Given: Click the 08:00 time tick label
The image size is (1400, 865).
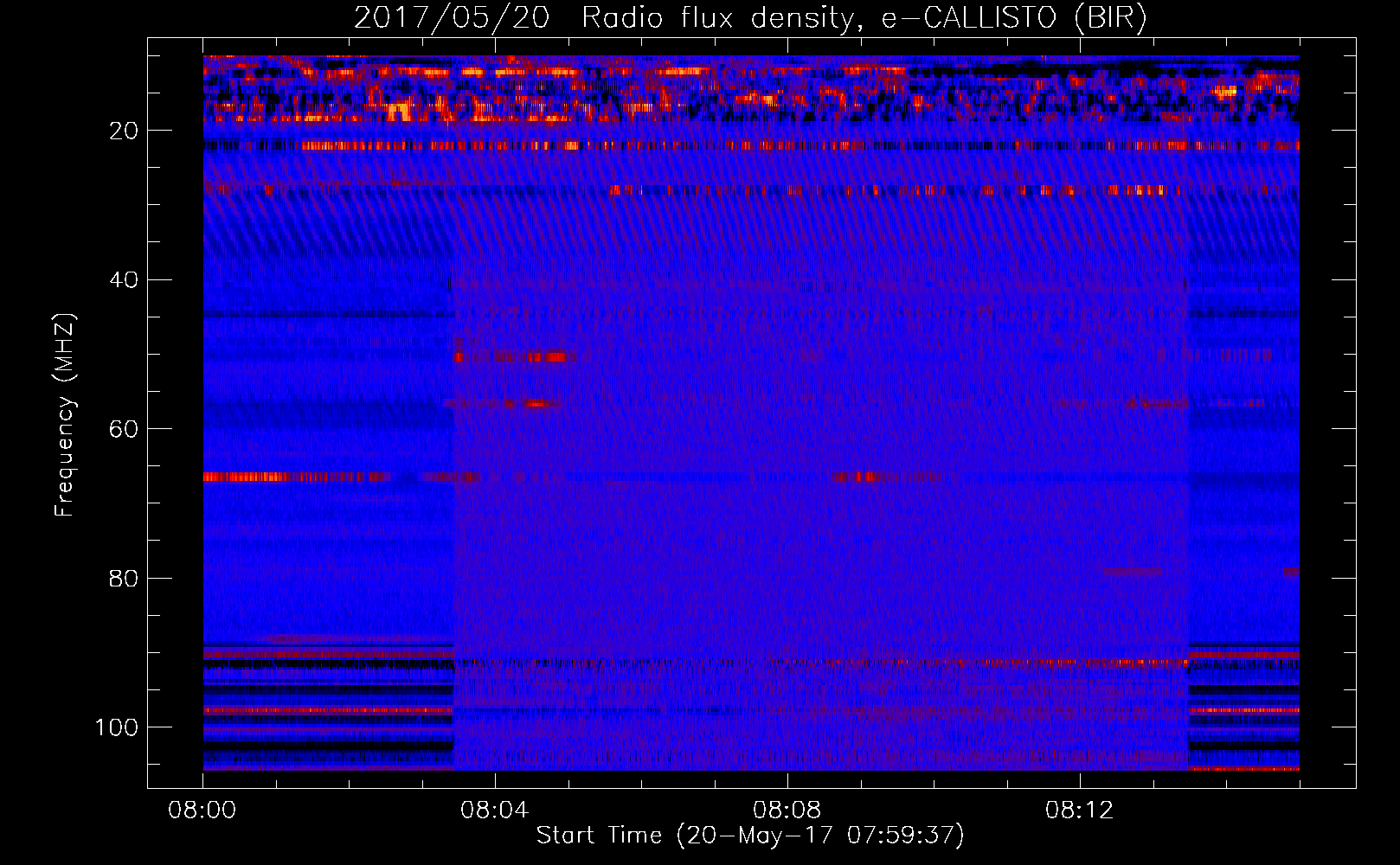Looking at the screenshot, I should coord(203,811).
